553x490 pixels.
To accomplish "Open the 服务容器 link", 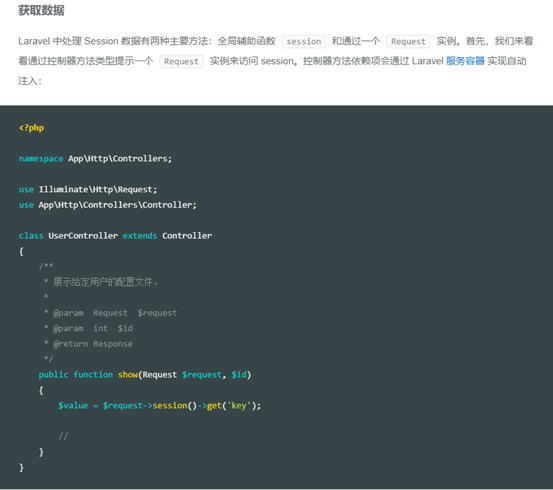I will 465,61.
